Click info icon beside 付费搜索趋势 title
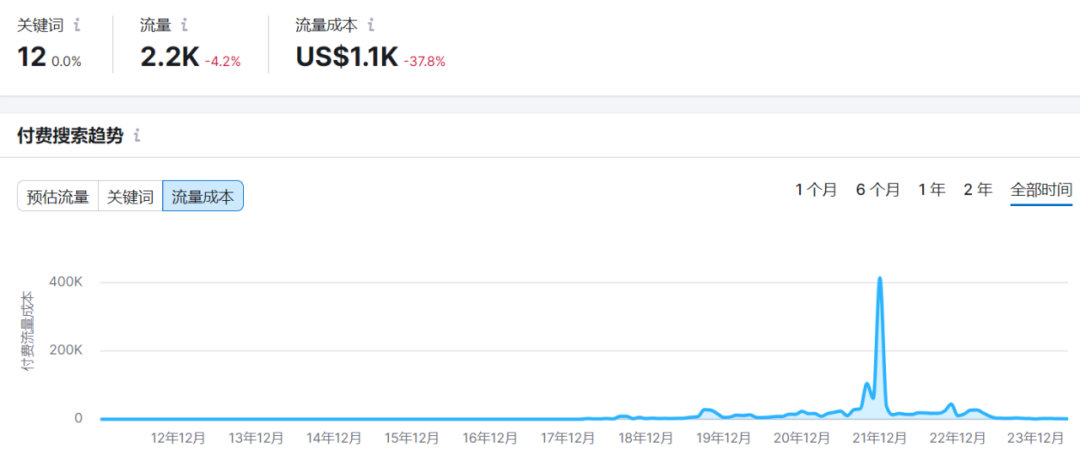This screenshot has height=473, width=1080. coord(137,136)
